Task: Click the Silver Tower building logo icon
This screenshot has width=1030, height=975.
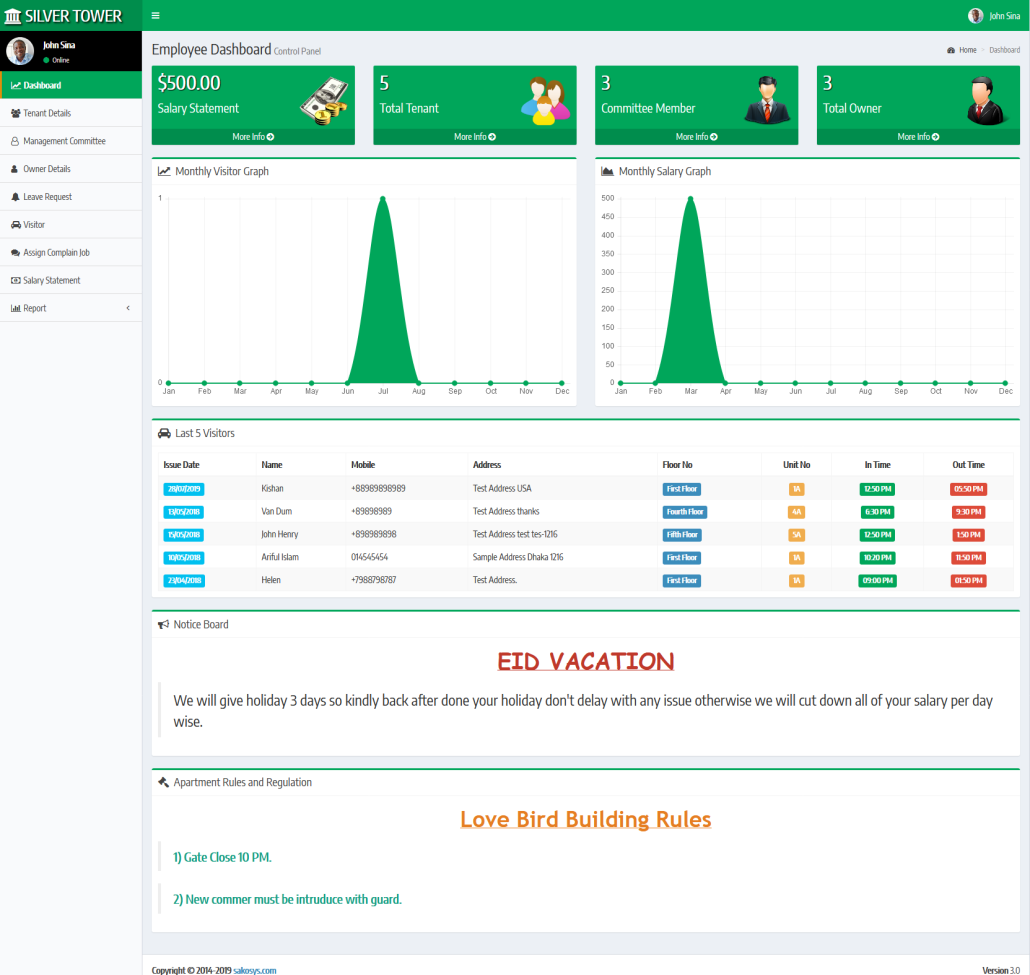Action: (x=13, y=16)
